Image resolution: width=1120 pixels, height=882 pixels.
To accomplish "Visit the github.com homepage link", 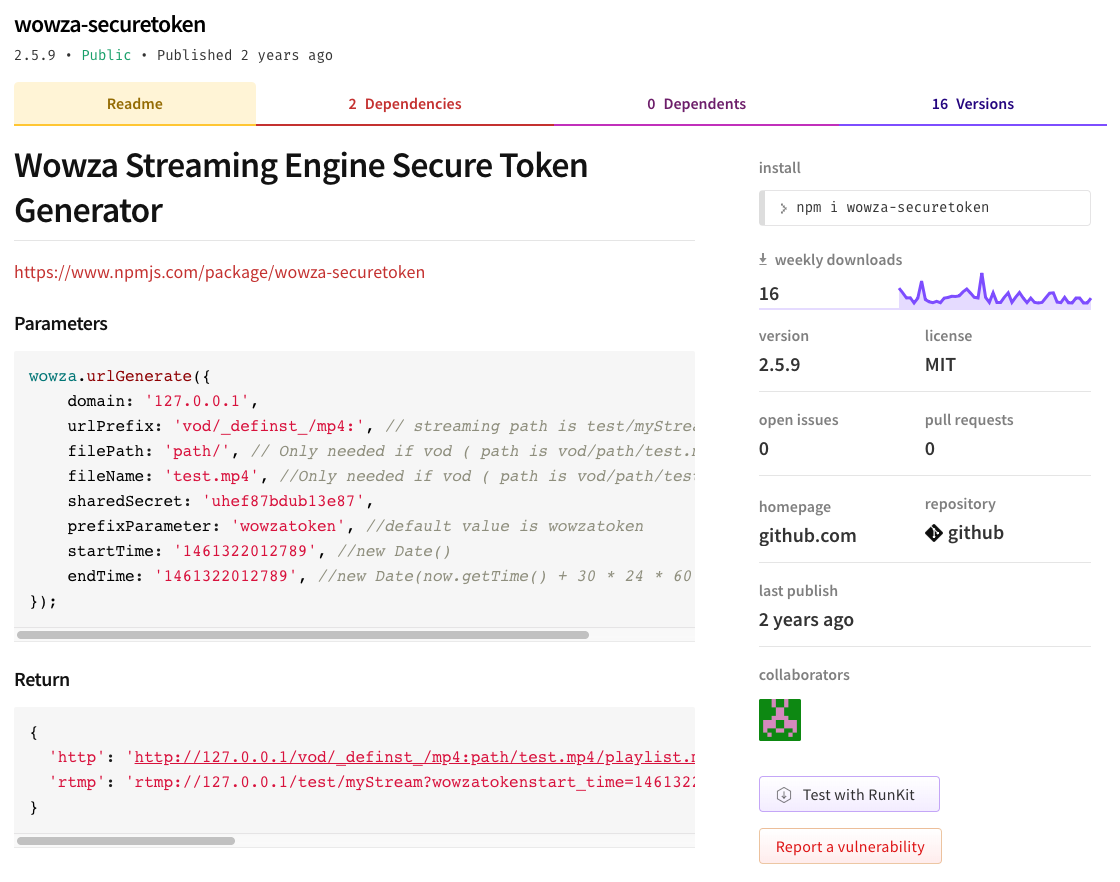I will click(807, 535).
